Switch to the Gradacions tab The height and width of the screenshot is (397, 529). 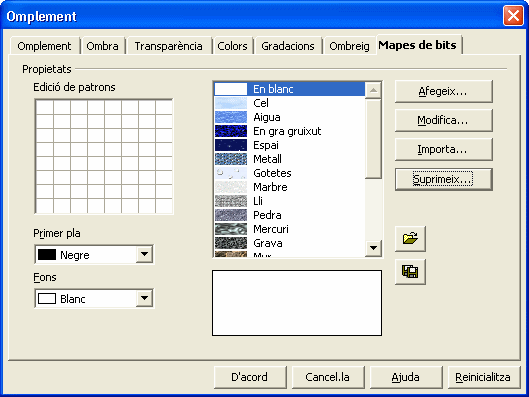(x=288, y=46)
